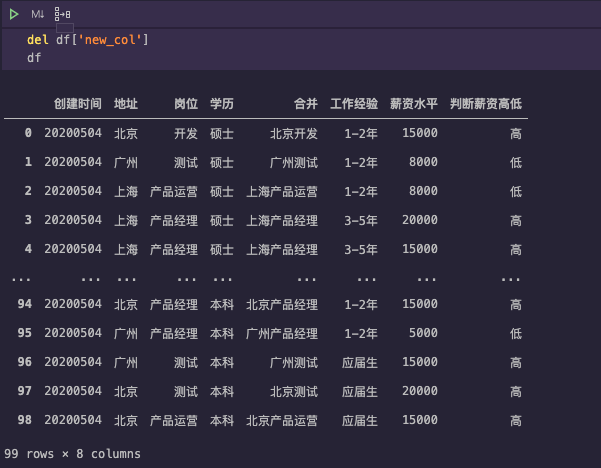
Task: Click the 合并 column header
Action: coord(305,104)
